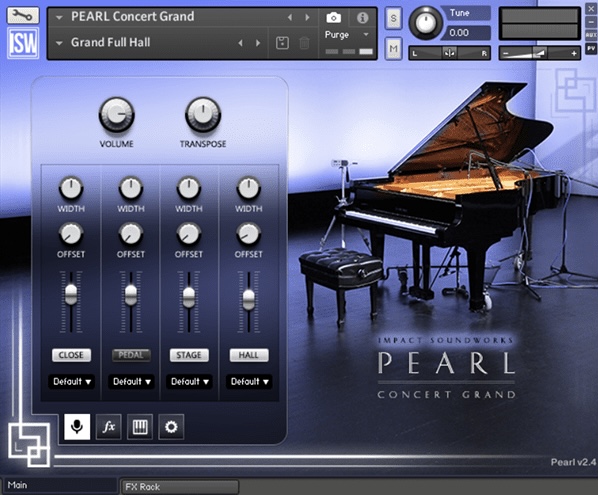Open the fx effects page
598x495 pixels.
pyautogui.click(x=109, y=426)
